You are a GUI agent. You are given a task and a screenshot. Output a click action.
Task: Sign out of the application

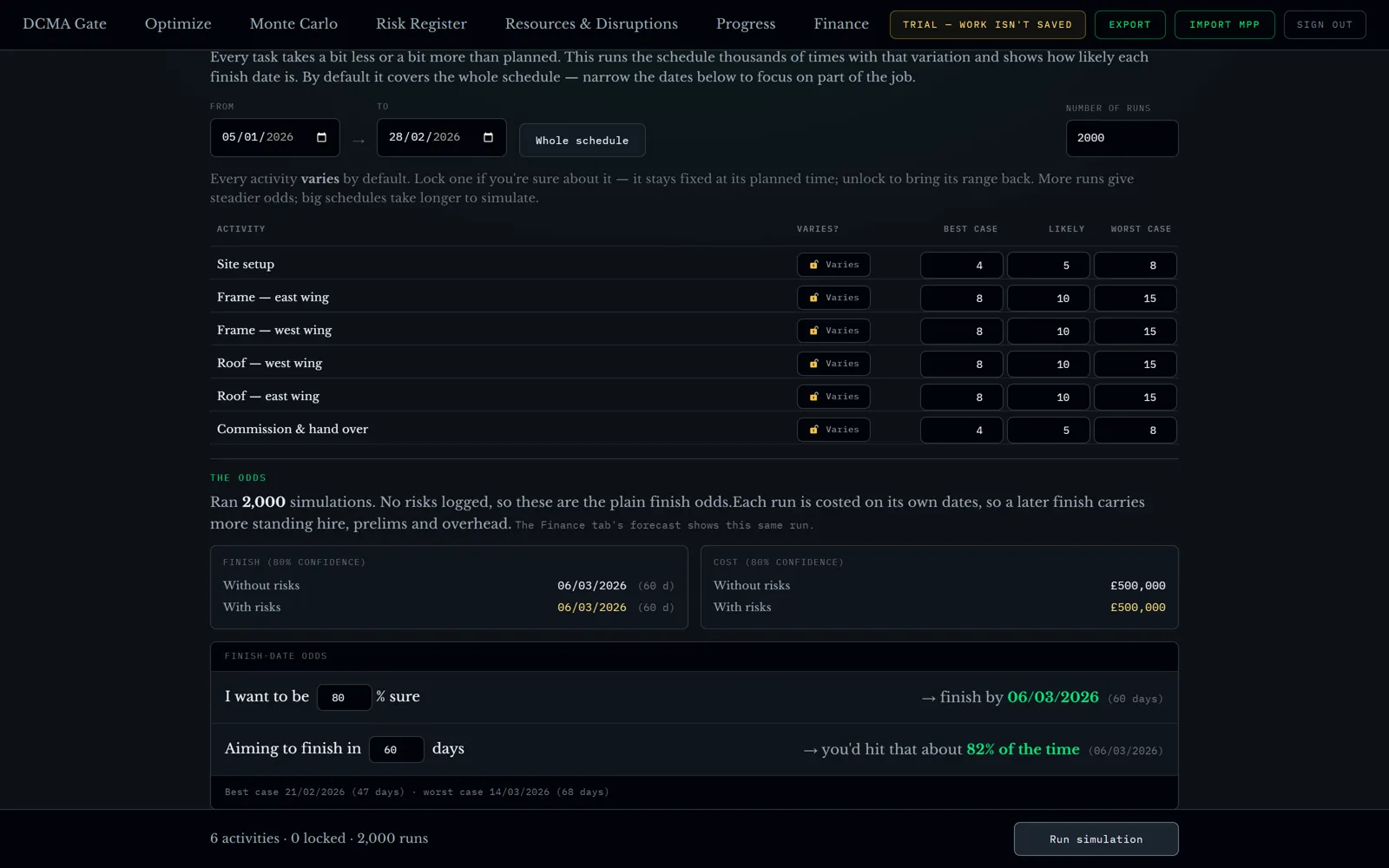[1325, 24]
